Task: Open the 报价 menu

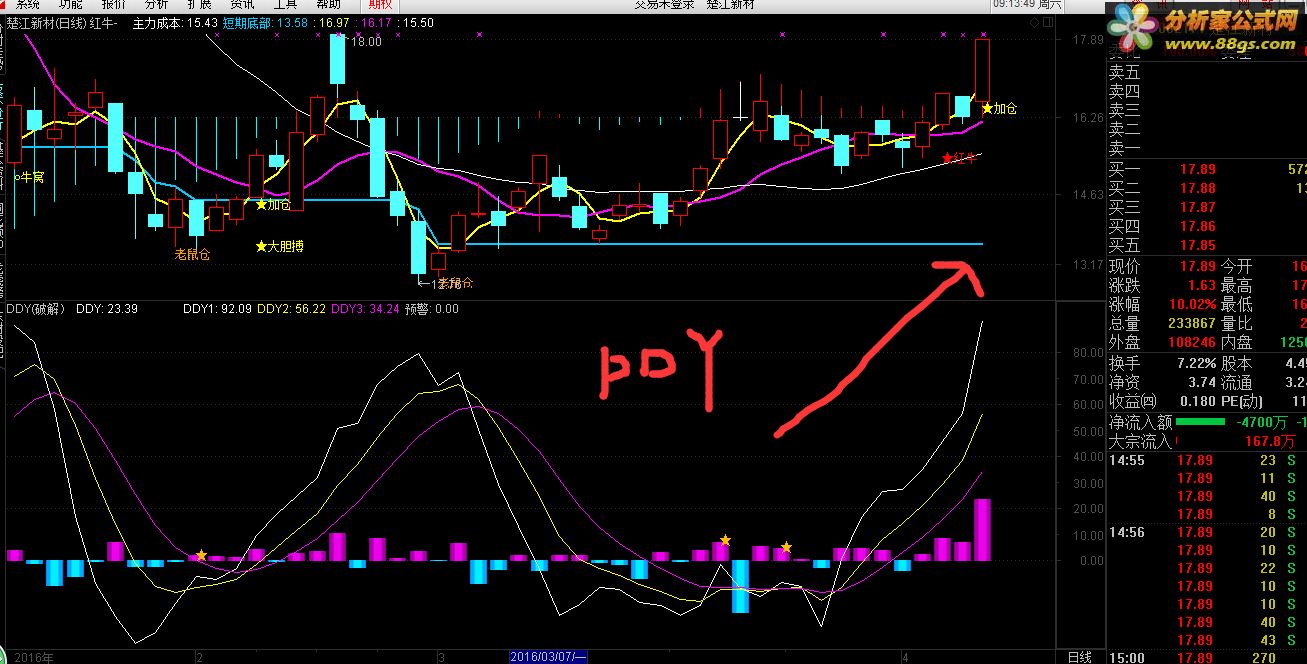Action: pos(114,4)
